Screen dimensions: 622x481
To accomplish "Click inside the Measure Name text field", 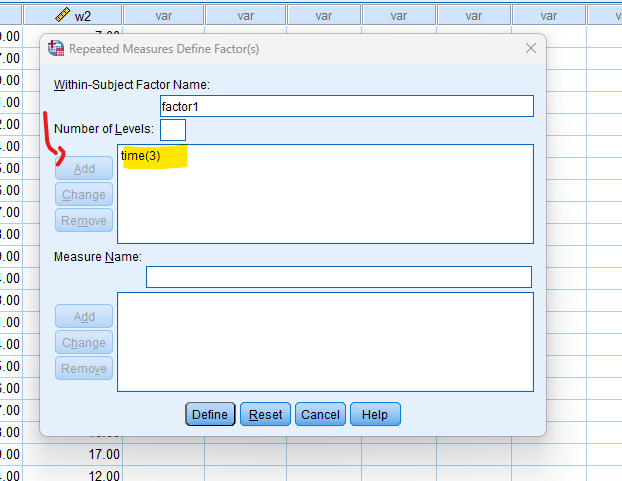I will click(339, 277).
